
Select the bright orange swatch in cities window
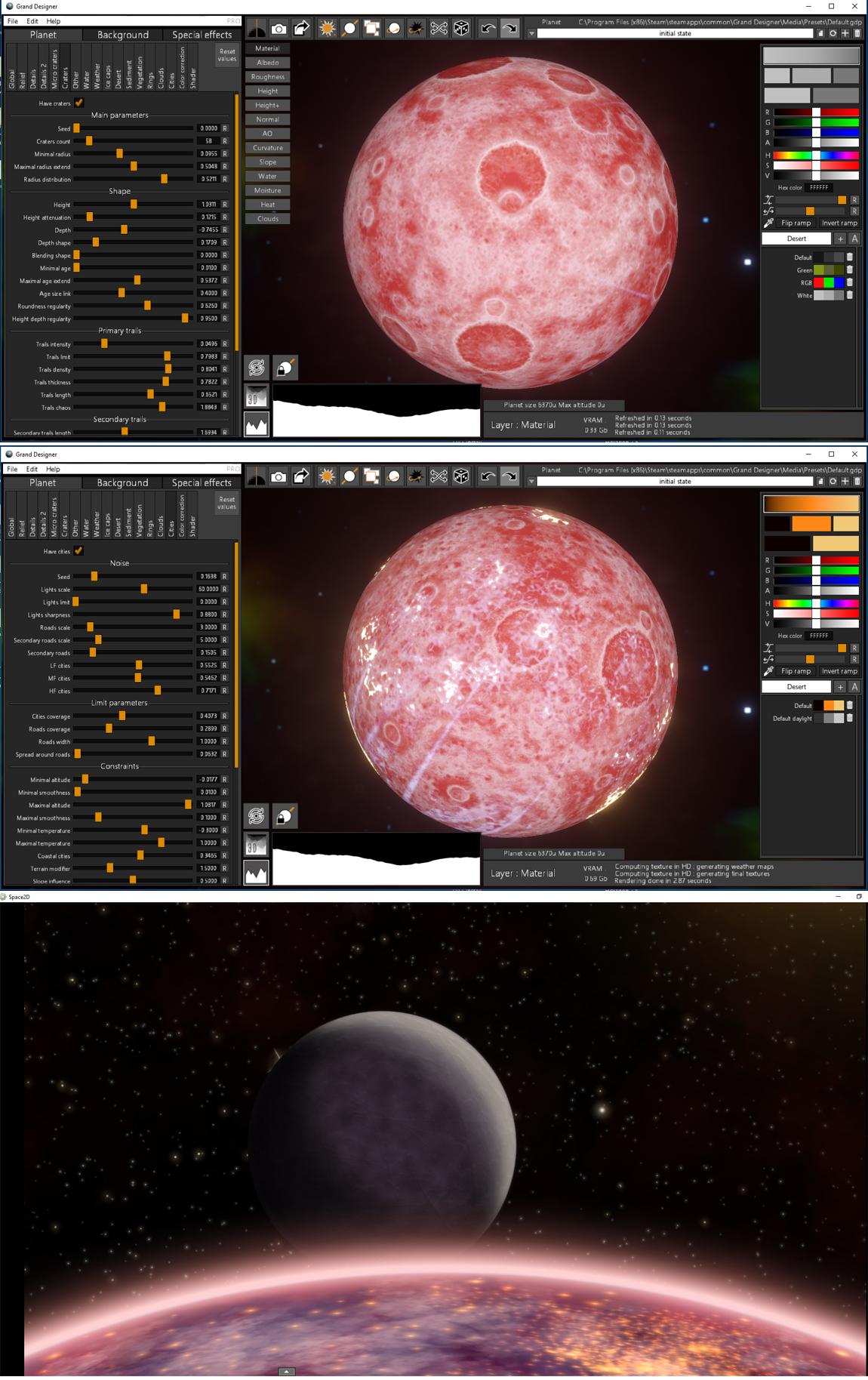click(x=811, y=524)
